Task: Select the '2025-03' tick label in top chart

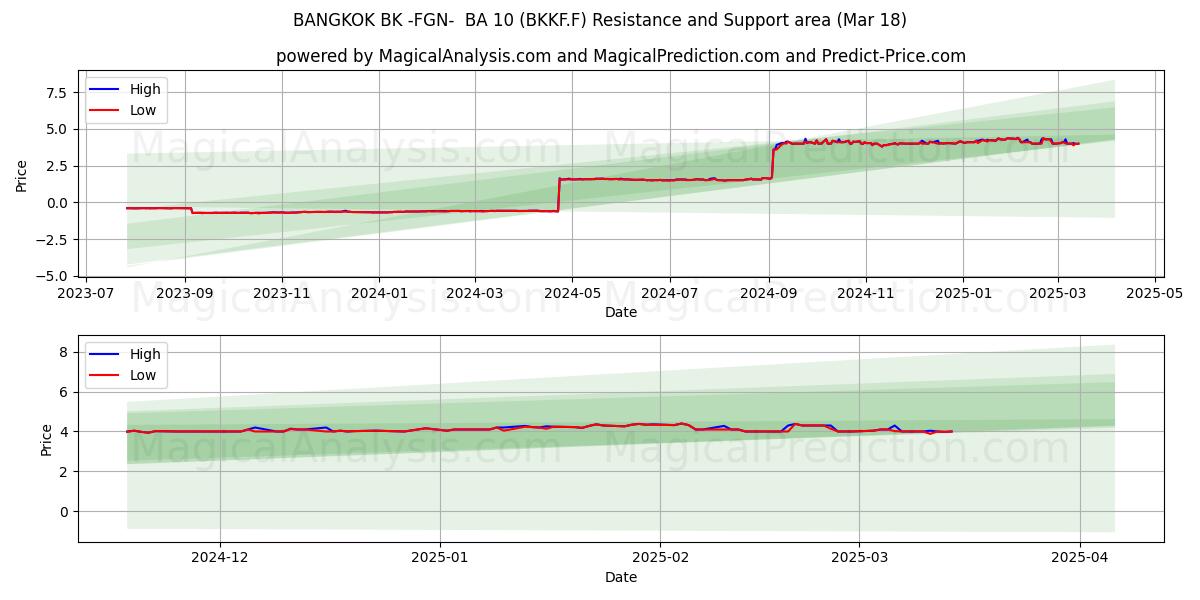Action: 1057,294
